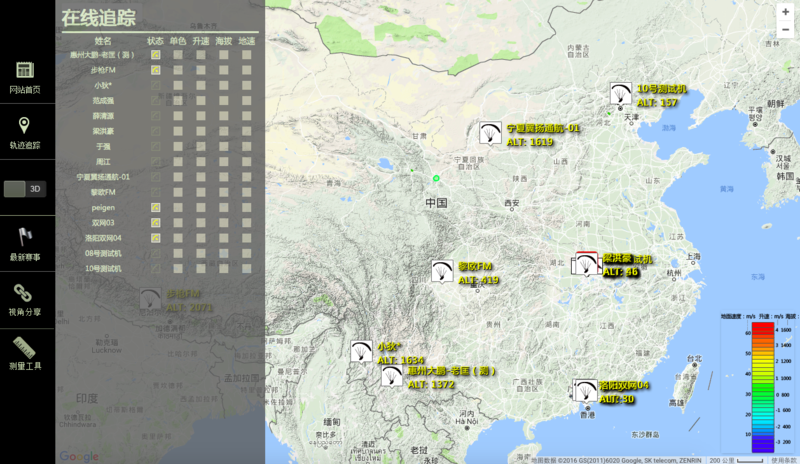
Task: Enable 地速 checkbox for 周江
Action: [246, 162]
